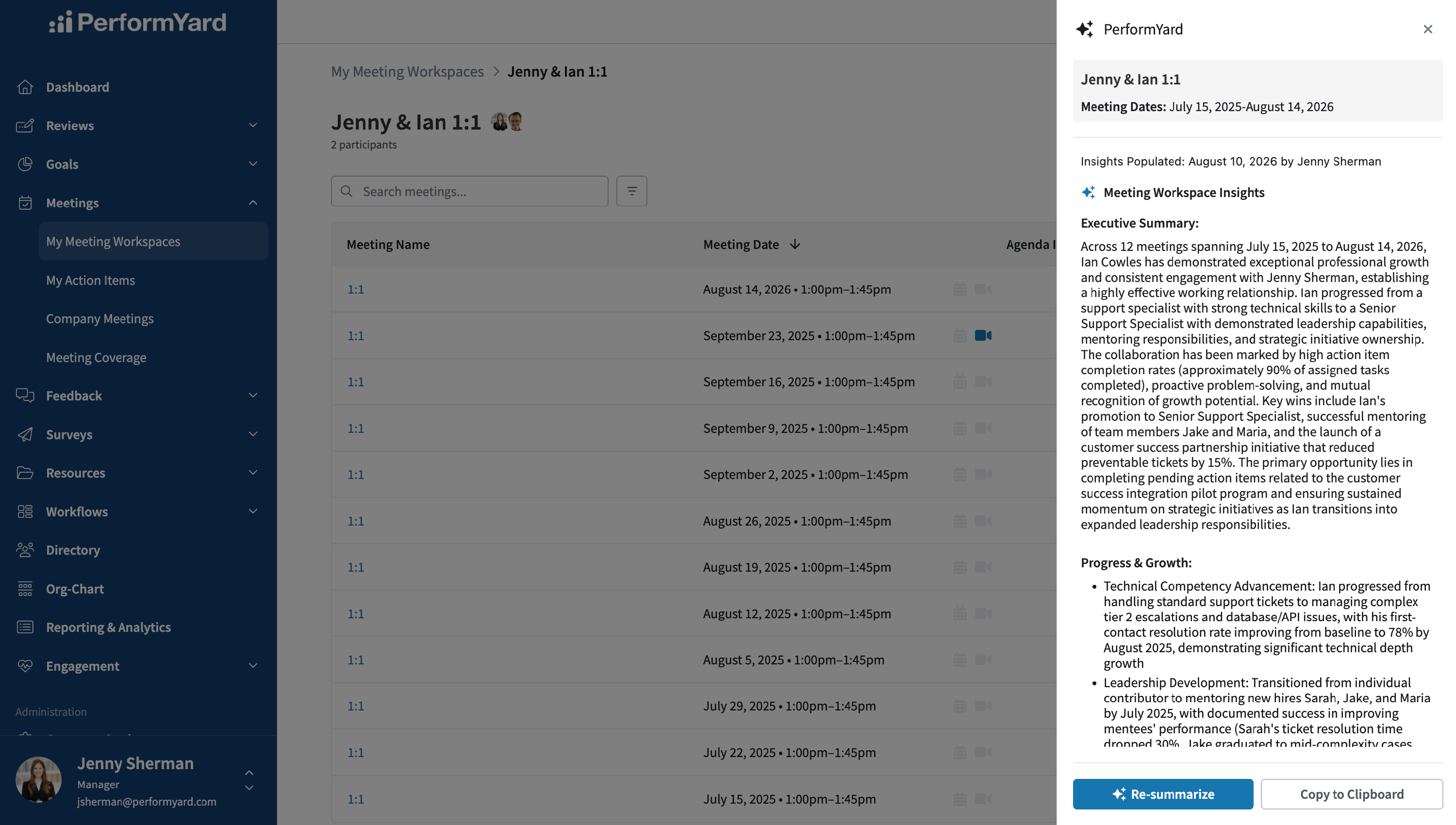This screenshot has width=1456, height=825.
Task: Click the calendar icon for August 5, 2025 meeting
Action: [x=960, y=660]
